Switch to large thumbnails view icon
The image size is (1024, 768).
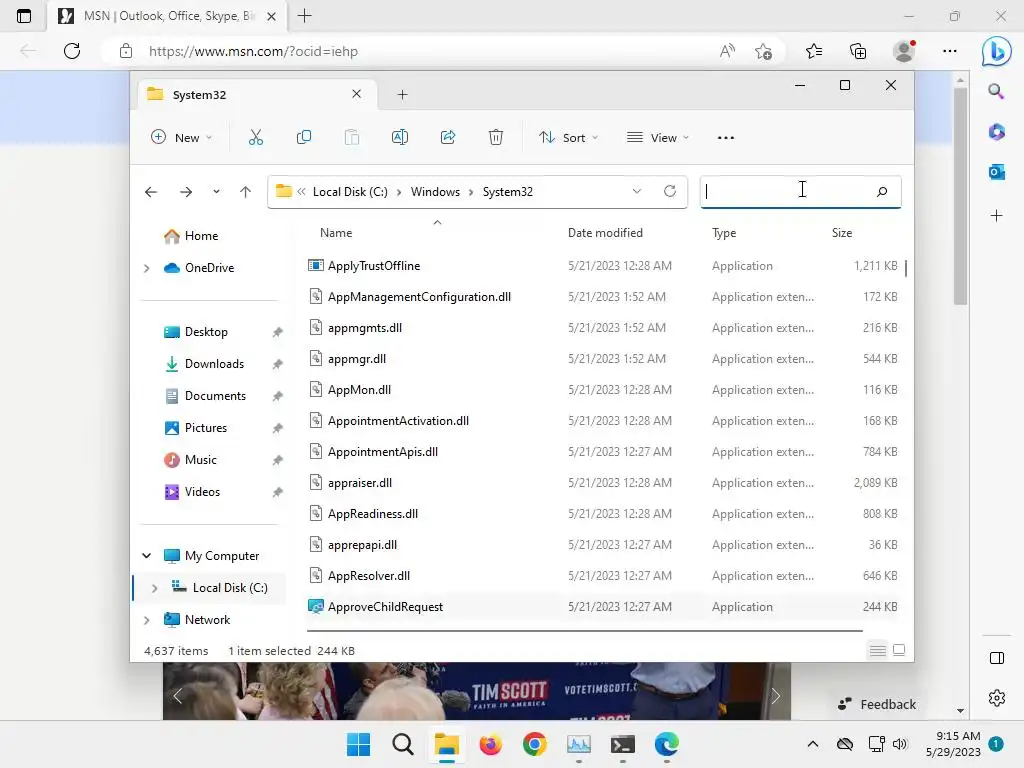(899, 650)
